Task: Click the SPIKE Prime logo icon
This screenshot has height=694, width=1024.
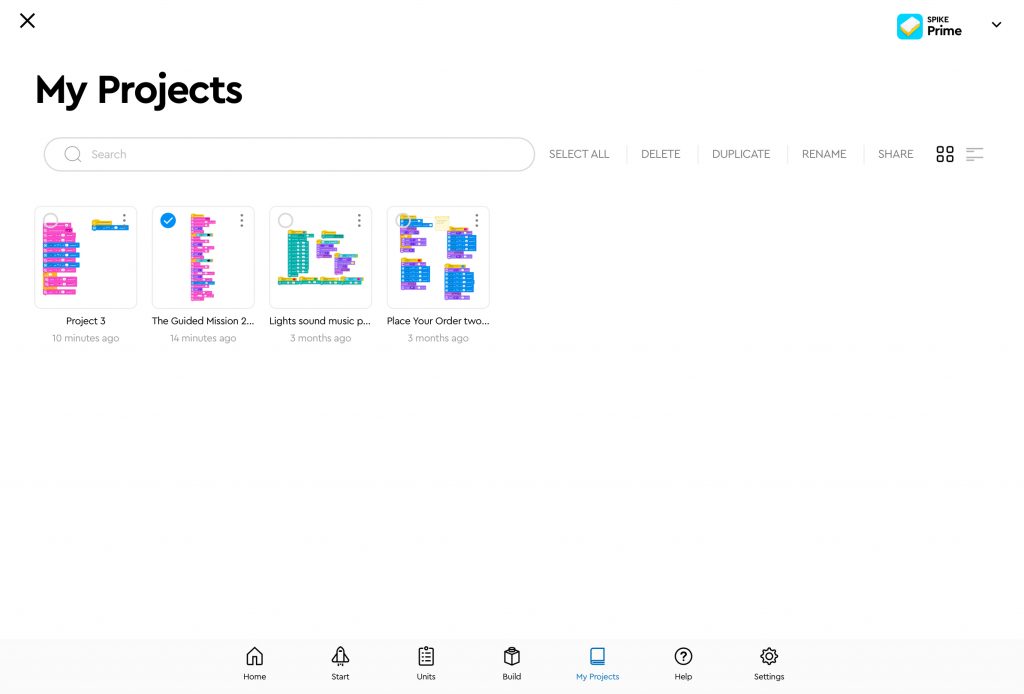Action: coord(909,26)
